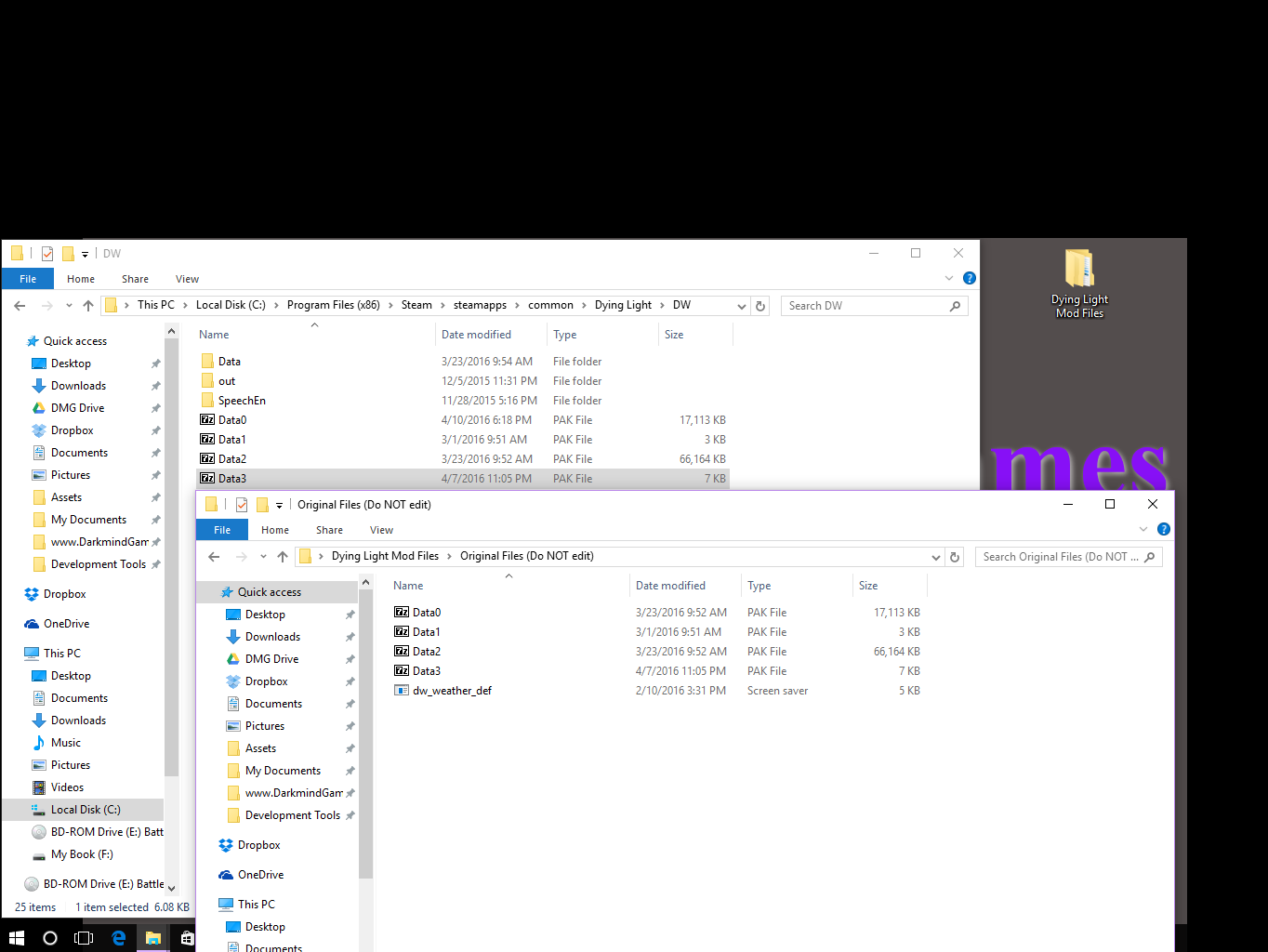This screenshot has width=1268, height=952.
Task: Refresh the DW window folder listing
Action: [760, 306]
